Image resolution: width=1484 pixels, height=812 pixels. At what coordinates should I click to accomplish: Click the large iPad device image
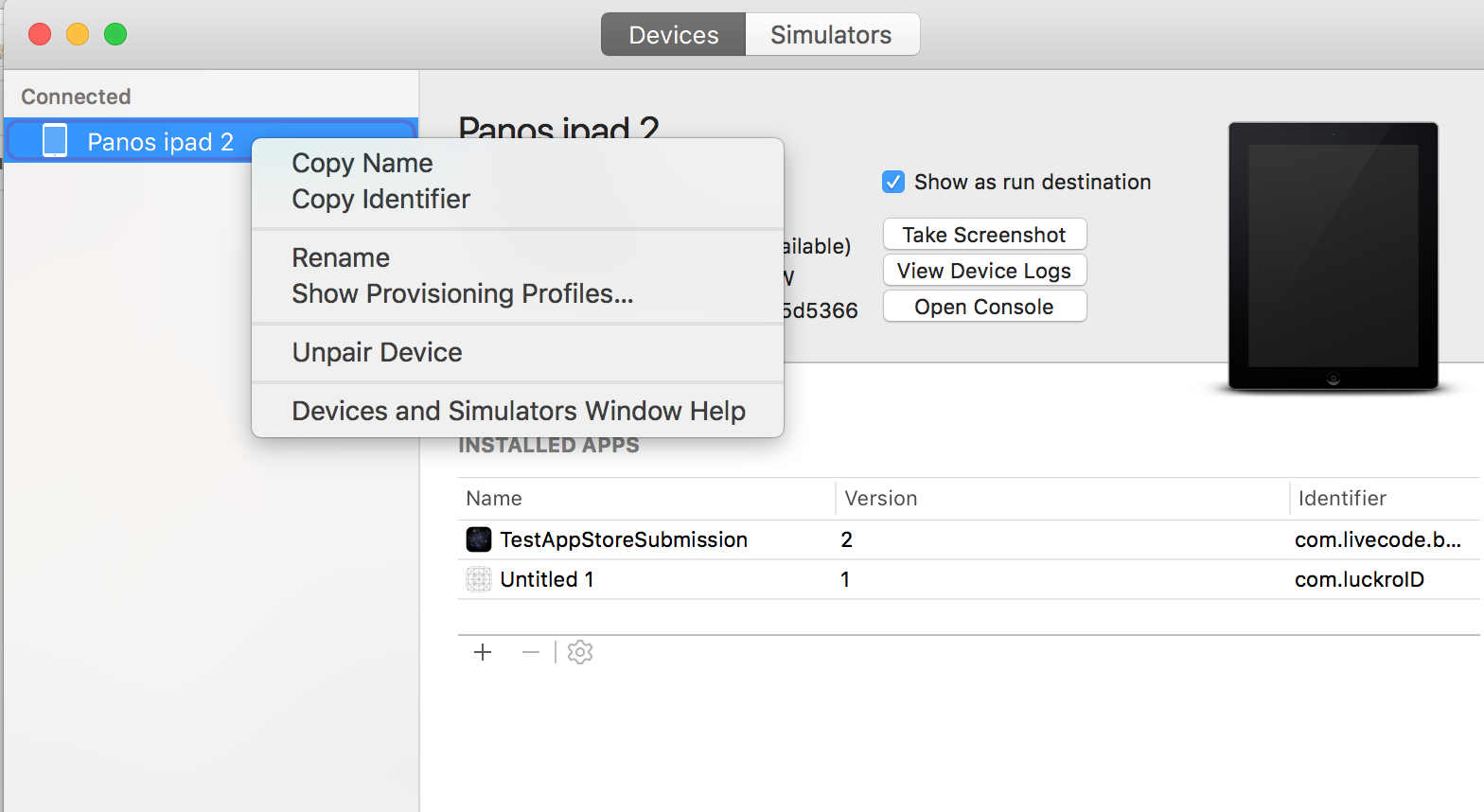(x=1333, y=256)
